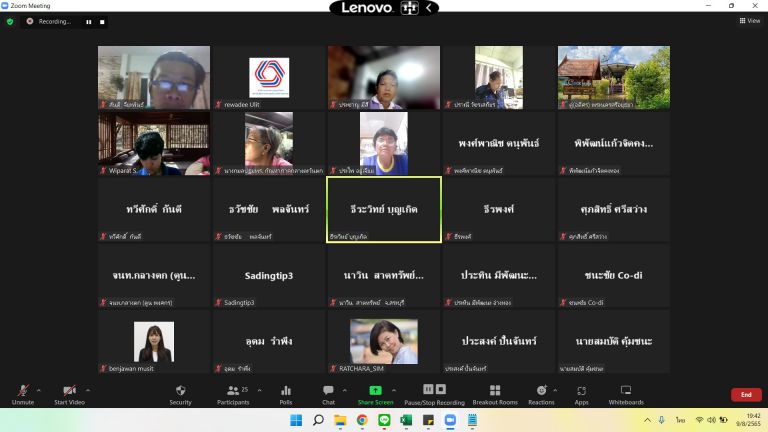The height and width of the screenshot is (432, 768).
Task: Select benjawan masit participant tile
Action: pos(154,341)
